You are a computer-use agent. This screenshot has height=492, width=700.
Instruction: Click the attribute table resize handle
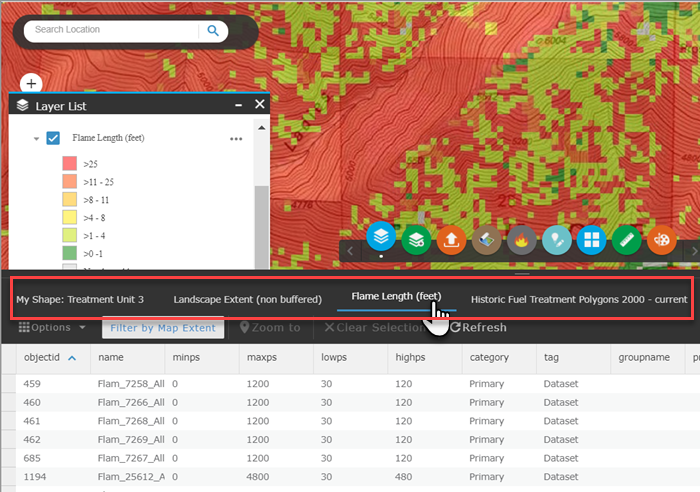522,274
